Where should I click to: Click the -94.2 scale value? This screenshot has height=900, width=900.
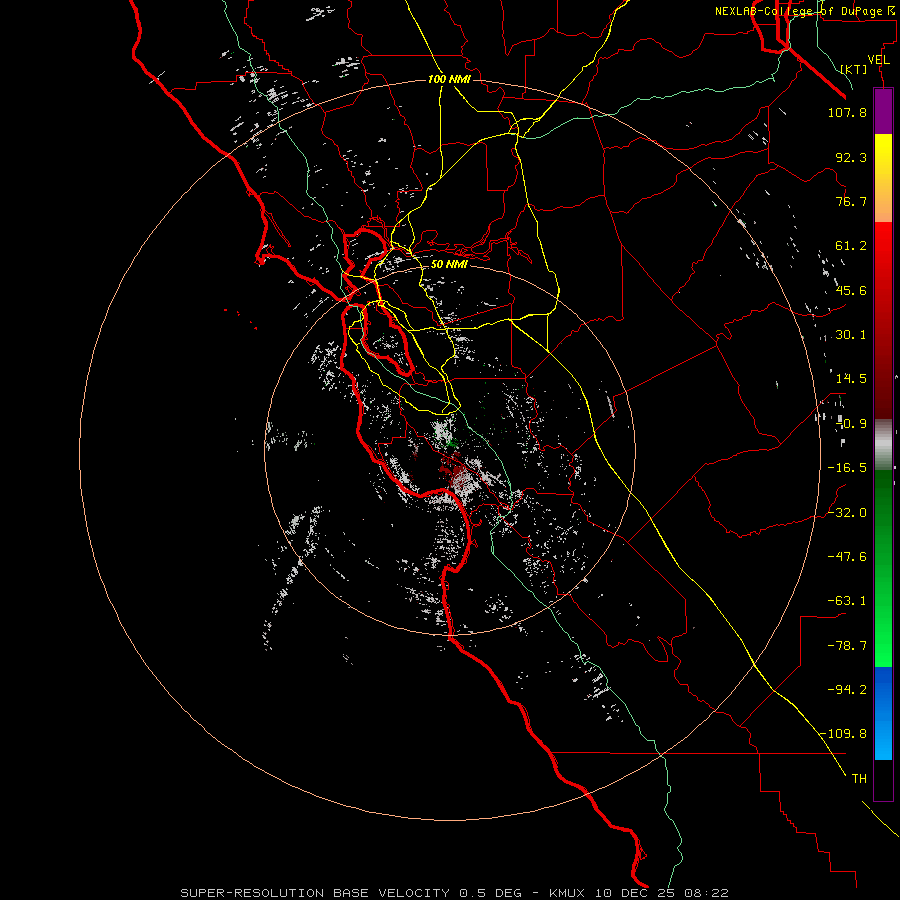coord(847,690)
